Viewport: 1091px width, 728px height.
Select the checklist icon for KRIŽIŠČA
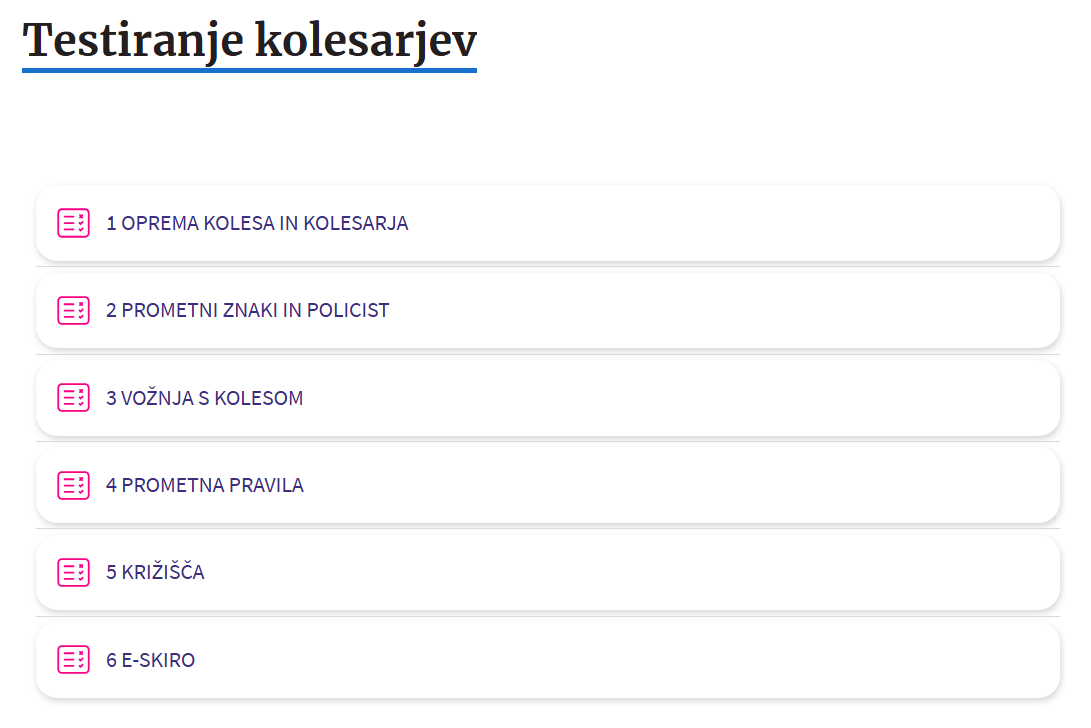[73, 572]
